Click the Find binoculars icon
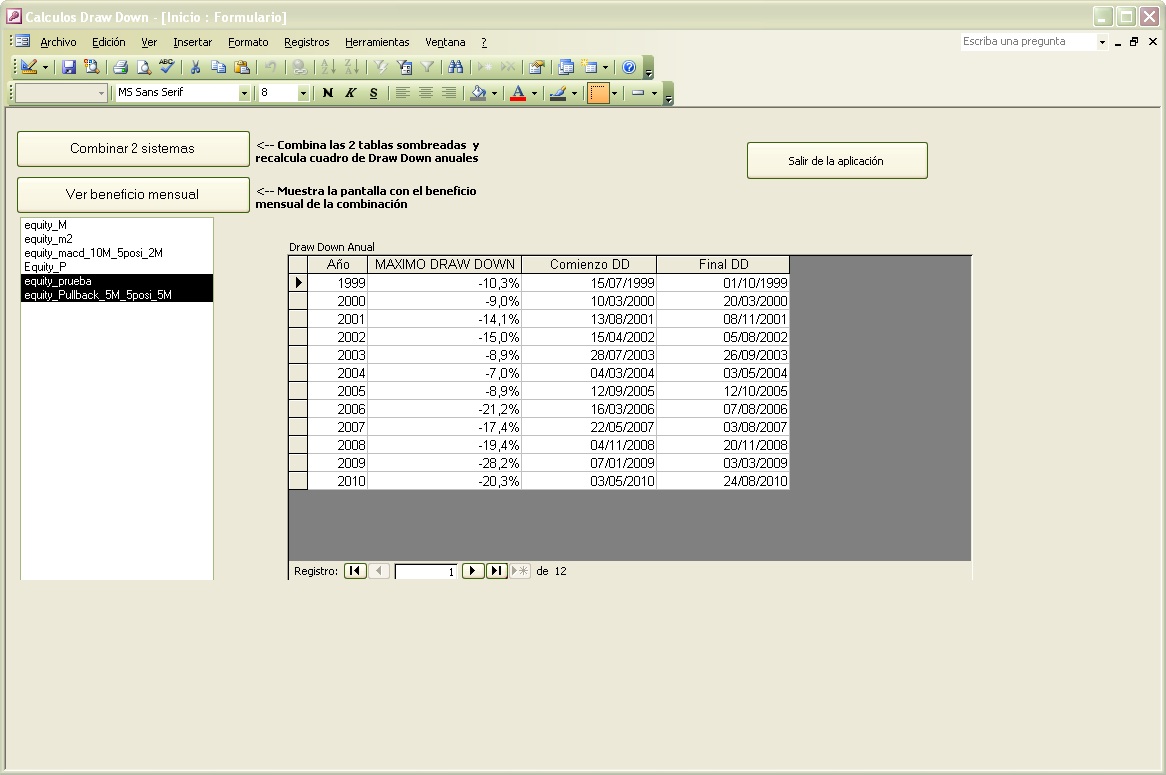 click(x=456, y=67)
